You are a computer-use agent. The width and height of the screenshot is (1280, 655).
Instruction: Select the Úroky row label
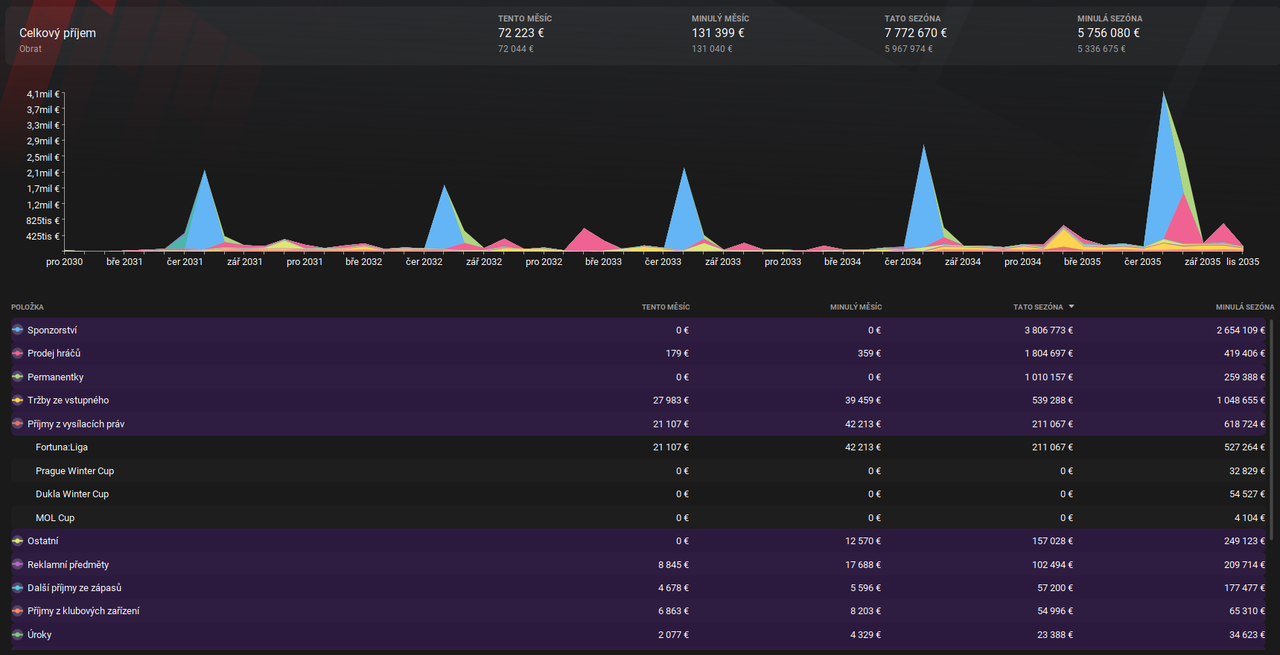pyautogui.click(x=40, y=635)
